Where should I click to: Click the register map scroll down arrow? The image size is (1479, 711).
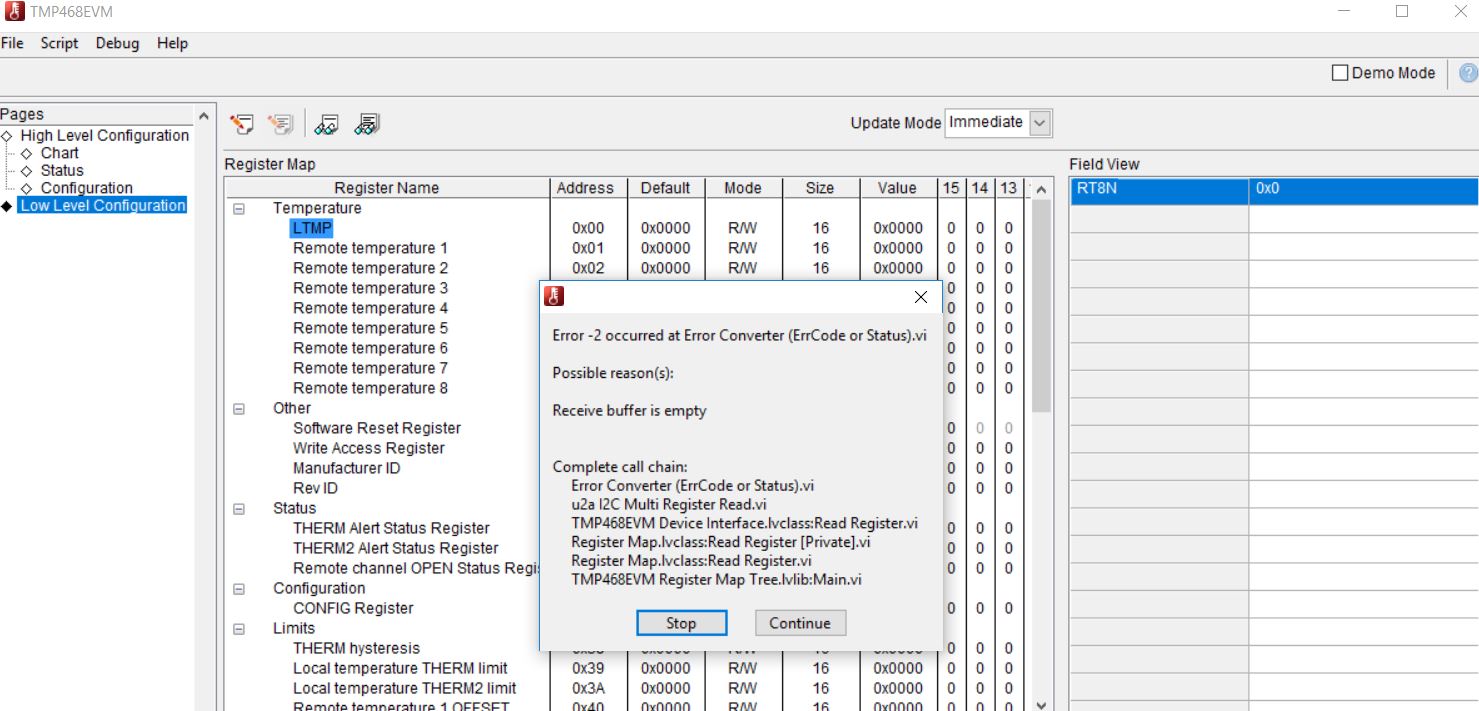coord(1041,705)
